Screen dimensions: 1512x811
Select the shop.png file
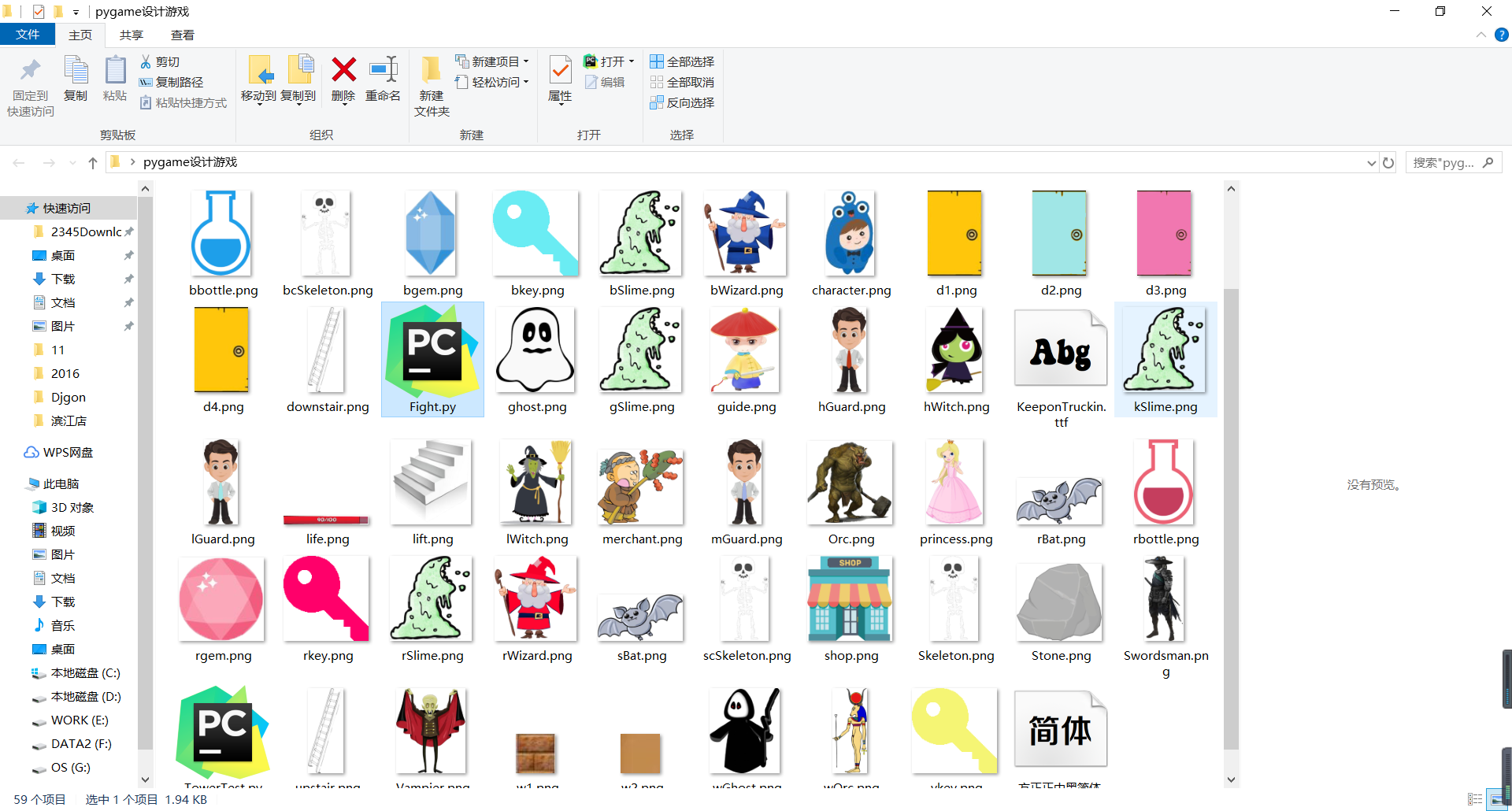tap(851, 609)
